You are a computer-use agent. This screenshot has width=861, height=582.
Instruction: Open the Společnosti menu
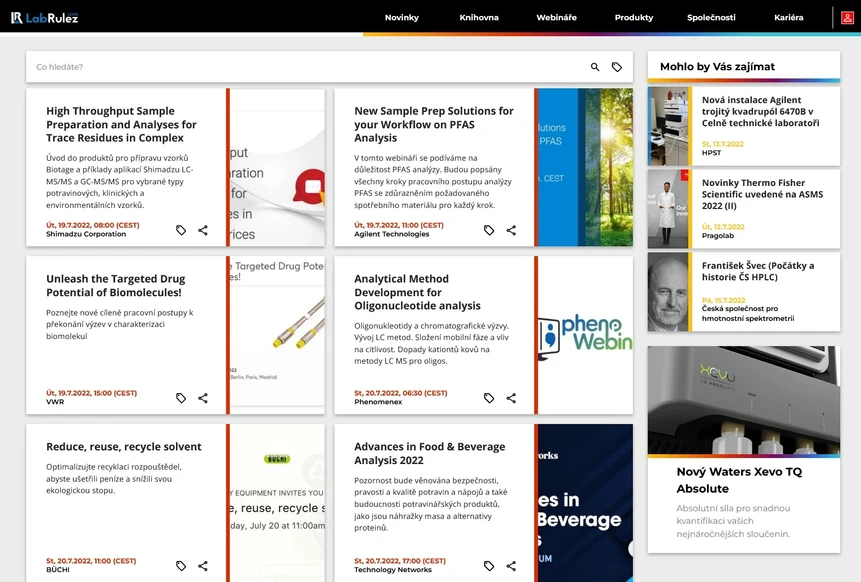pyautogui.click(x=711, y=18)
